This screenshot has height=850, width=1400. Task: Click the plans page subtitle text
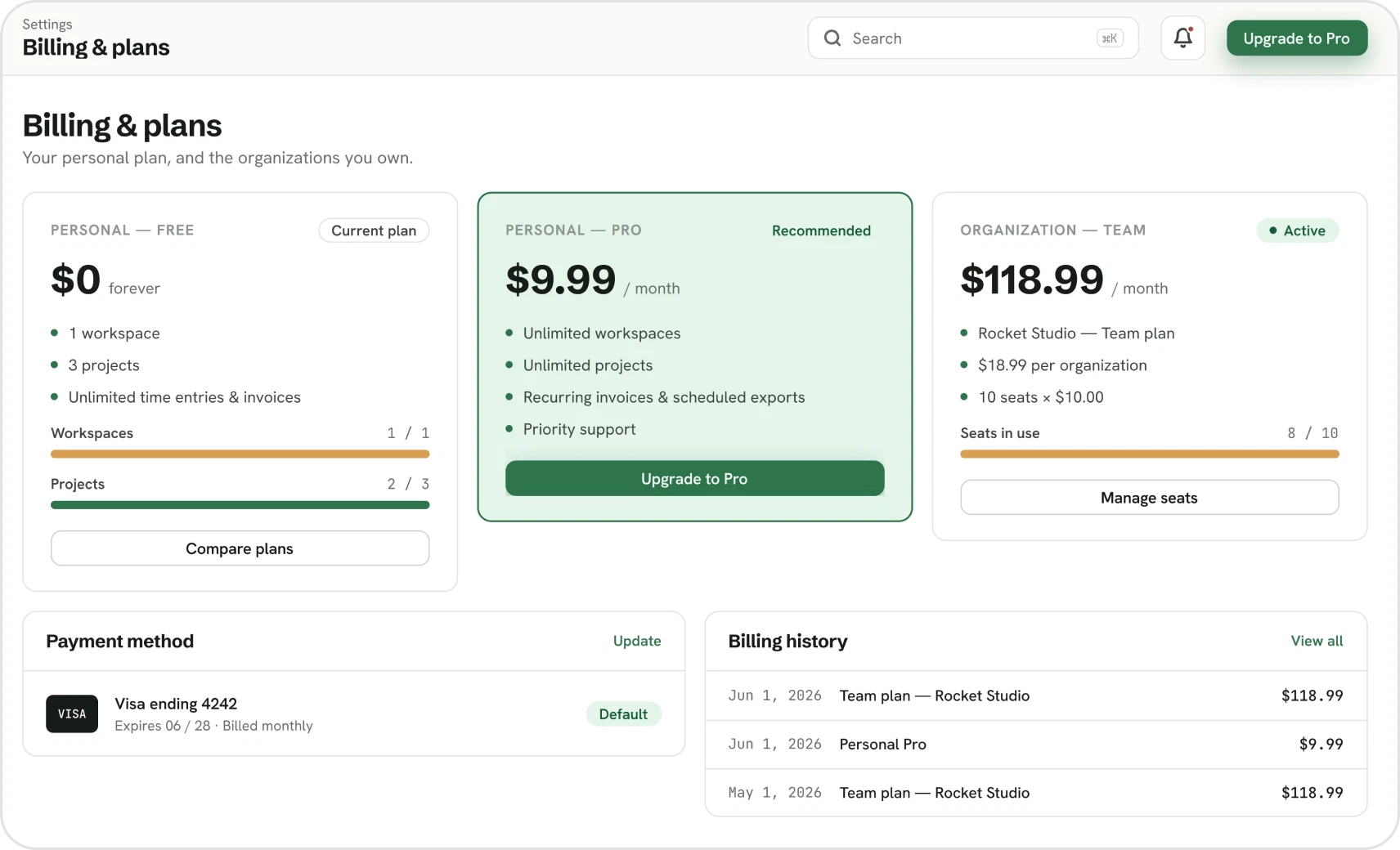coord(218,158)
